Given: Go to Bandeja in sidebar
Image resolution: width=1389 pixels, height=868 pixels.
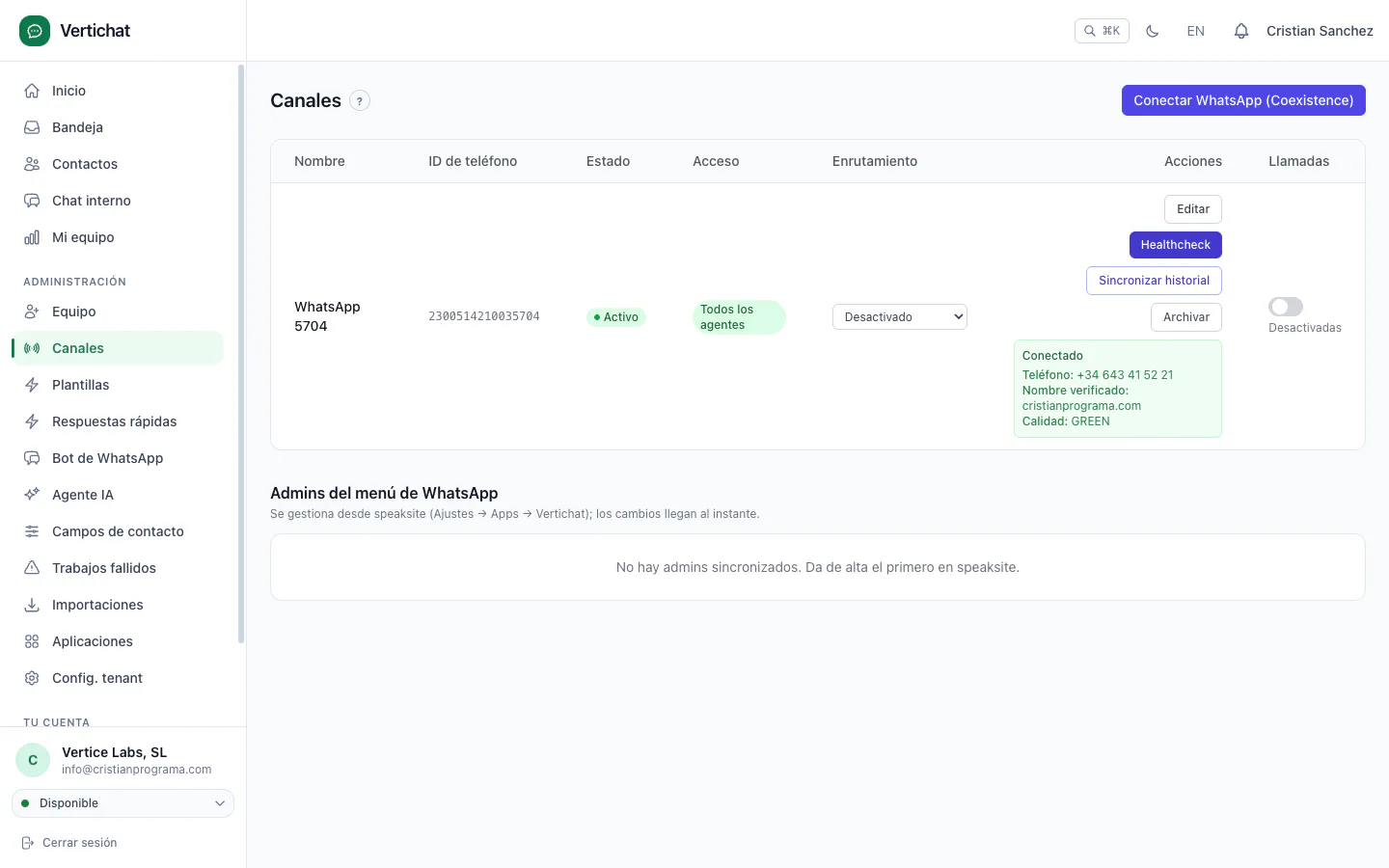Looking at the screenshot, I should click(x=118, y=127).
